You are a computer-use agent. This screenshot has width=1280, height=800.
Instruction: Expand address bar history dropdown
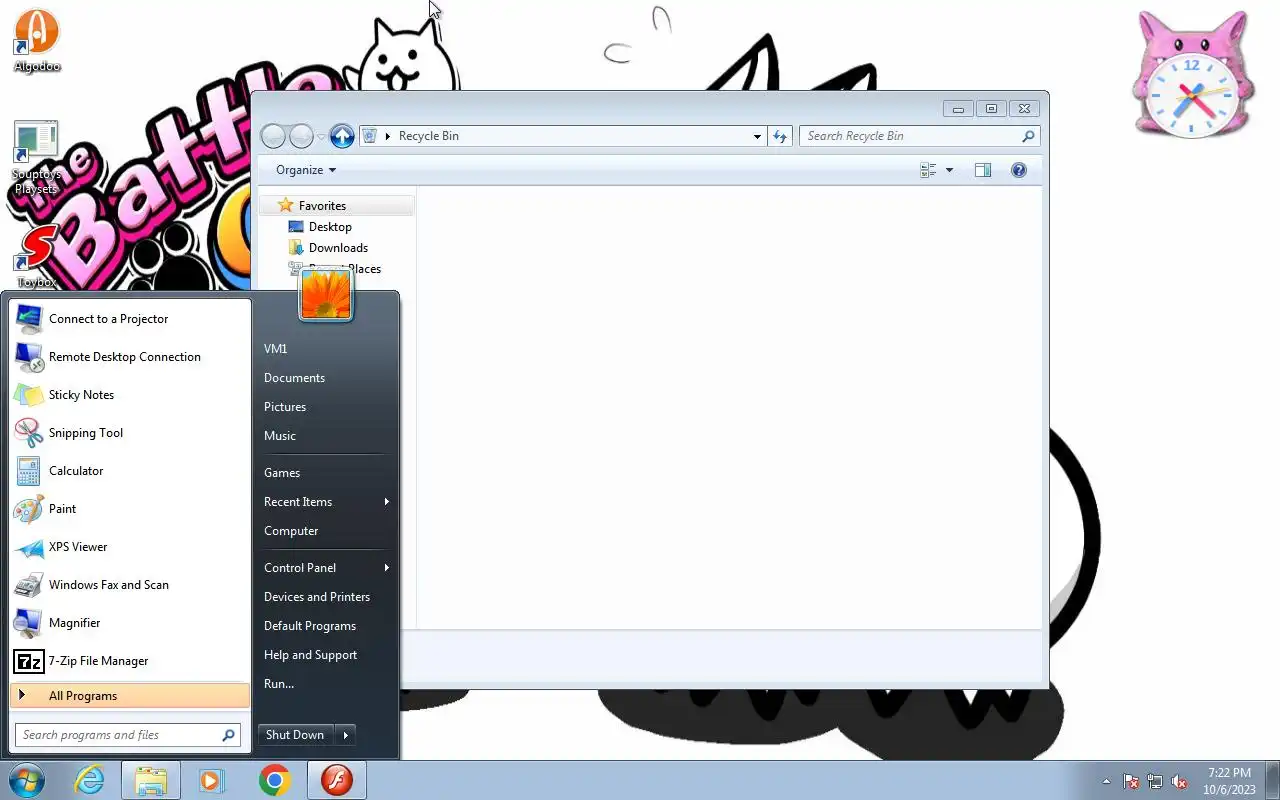tap(757, 136)
